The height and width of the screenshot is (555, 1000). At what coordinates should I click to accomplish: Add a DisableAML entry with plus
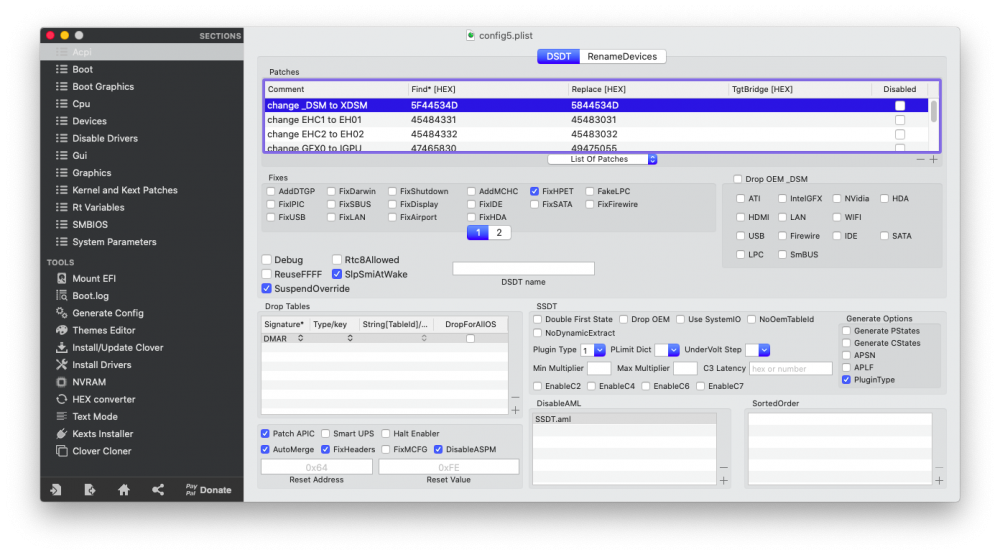pos(724,480)
